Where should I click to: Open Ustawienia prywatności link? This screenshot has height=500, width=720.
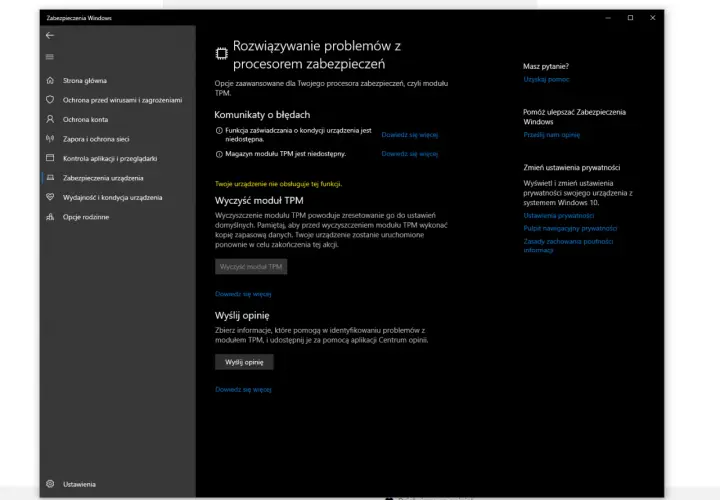pos(558,215)
